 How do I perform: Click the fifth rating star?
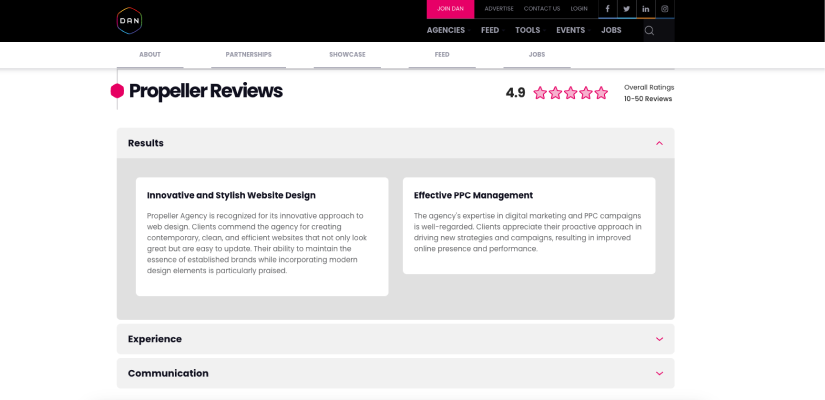[x=601, y=93]
